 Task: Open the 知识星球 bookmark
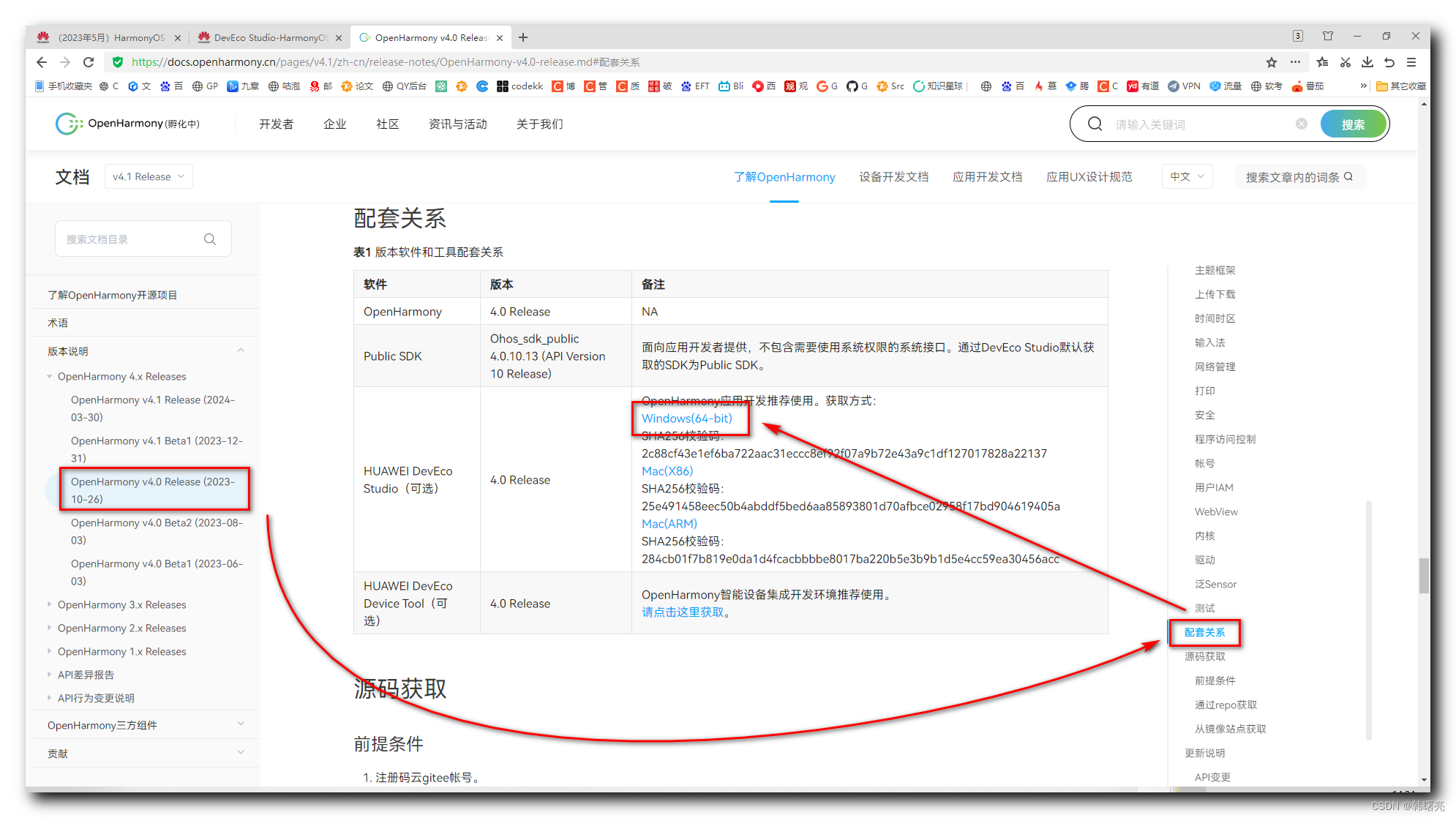coord(937,86)
